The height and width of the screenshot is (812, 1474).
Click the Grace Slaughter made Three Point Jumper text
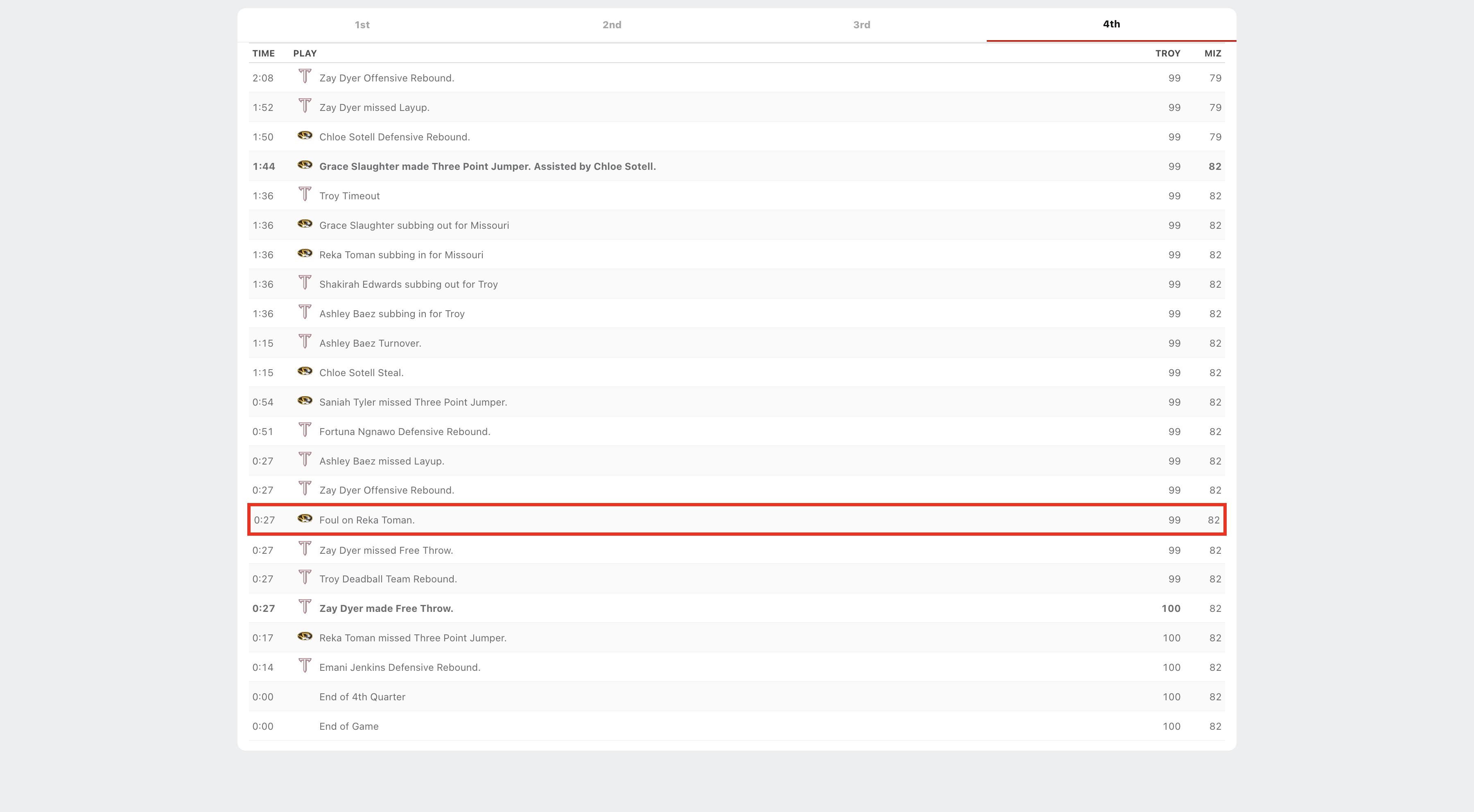[x=487, y=167]
